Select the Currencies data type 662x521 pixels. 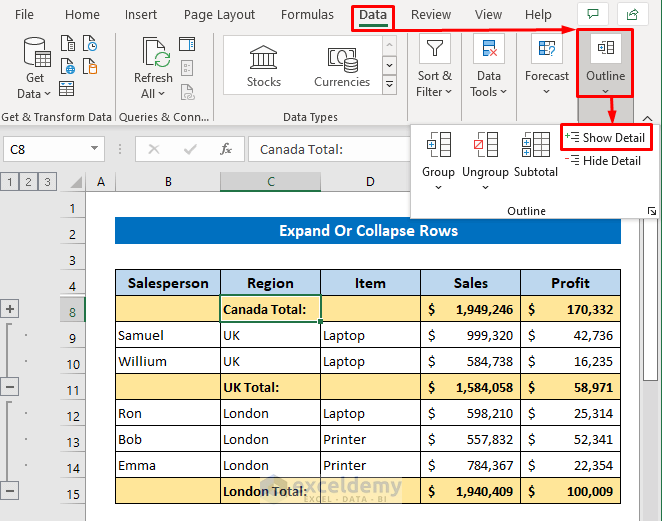tap(342, 67)
